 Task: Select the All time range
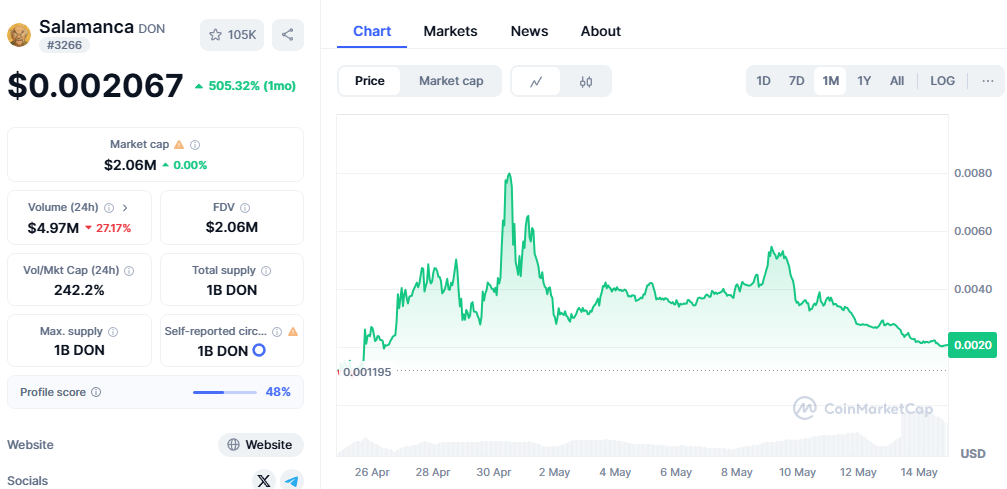[x=897, y=81]
